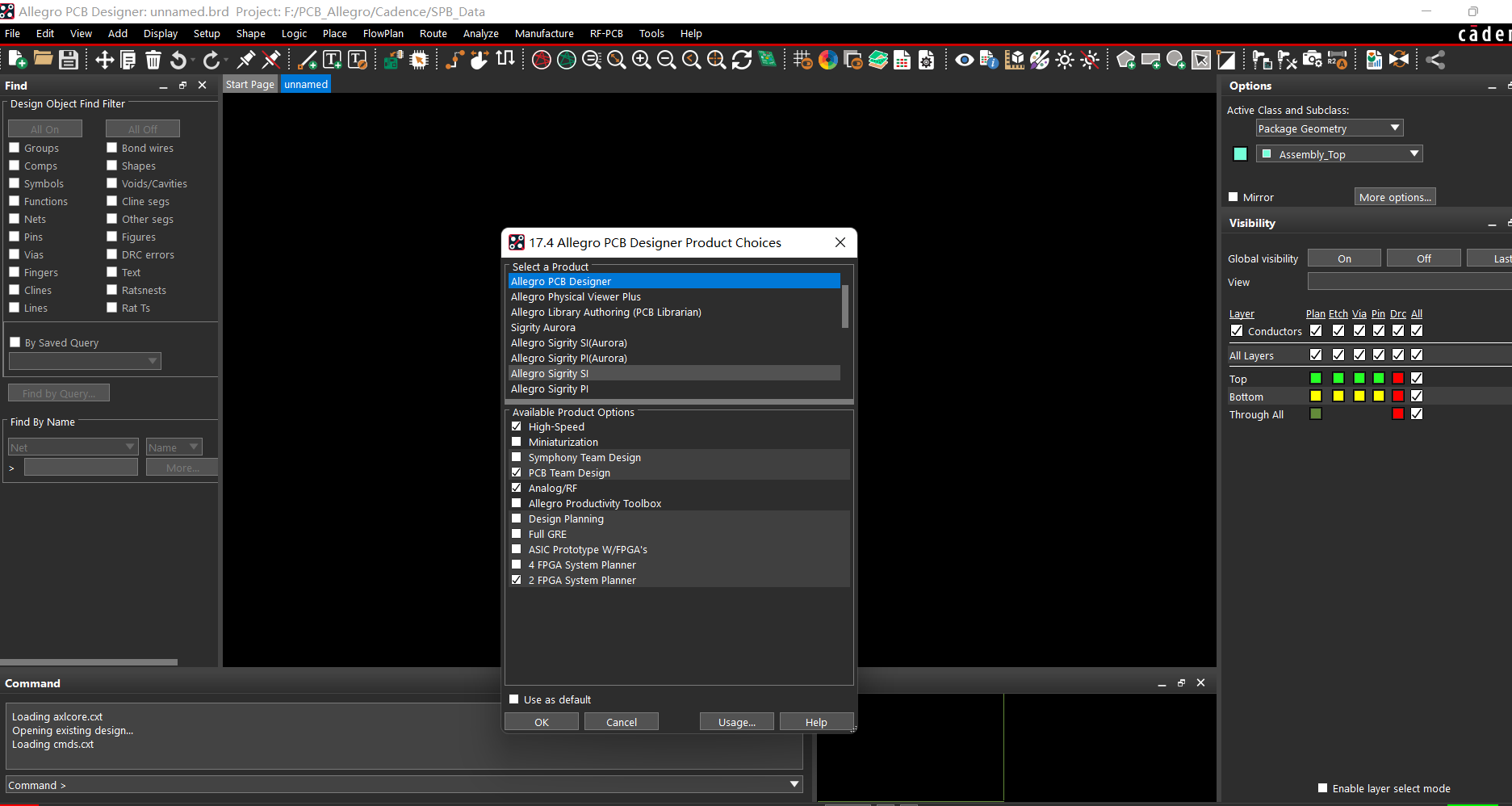Viewport: 1512px width, 806px height.
Task: Click the eye Visibility toolbar icon
Action: [964, 60]
